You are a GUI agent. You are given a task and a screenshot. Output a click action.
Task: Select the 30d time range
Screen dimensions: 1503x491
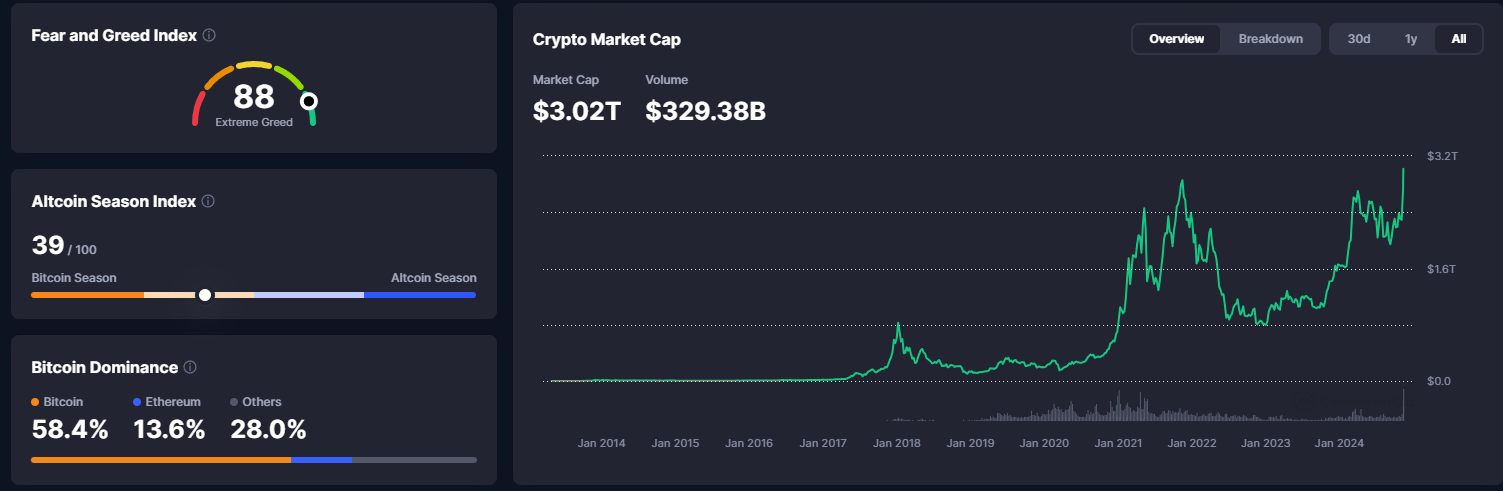click(x=1359, y=39)
